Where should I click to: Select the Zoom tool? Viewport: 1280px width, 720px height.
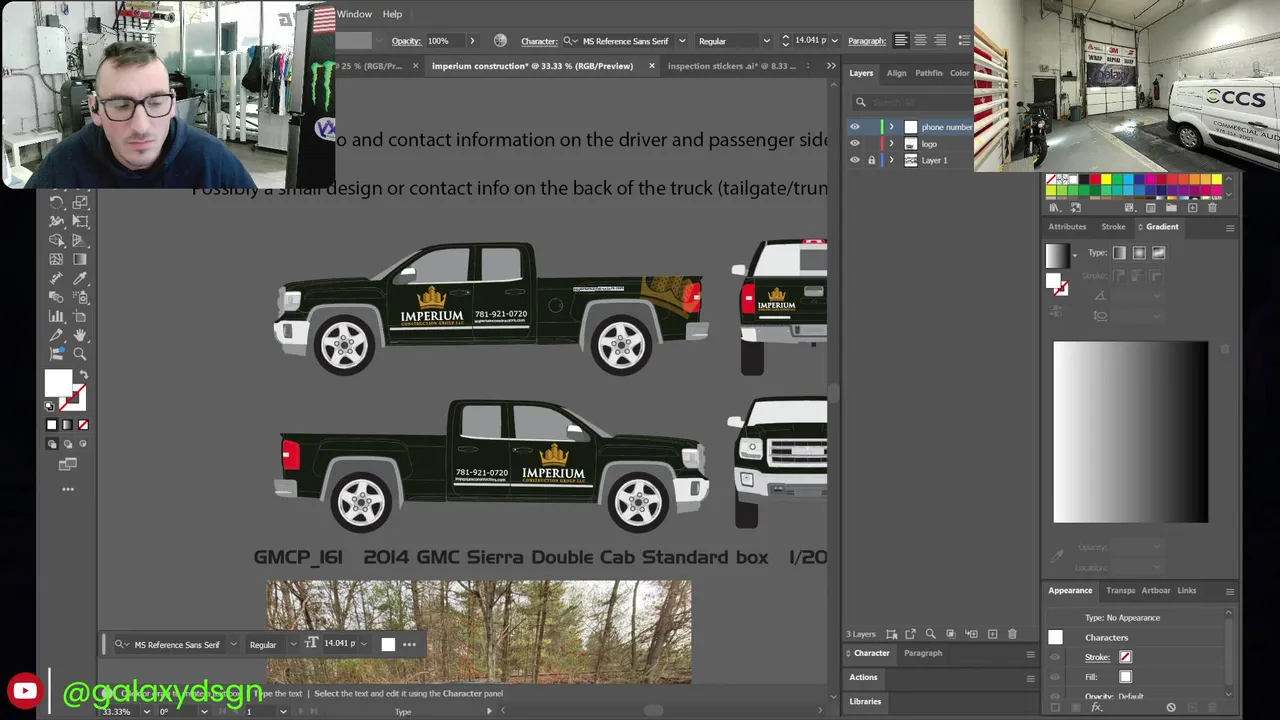coord(80,354)
